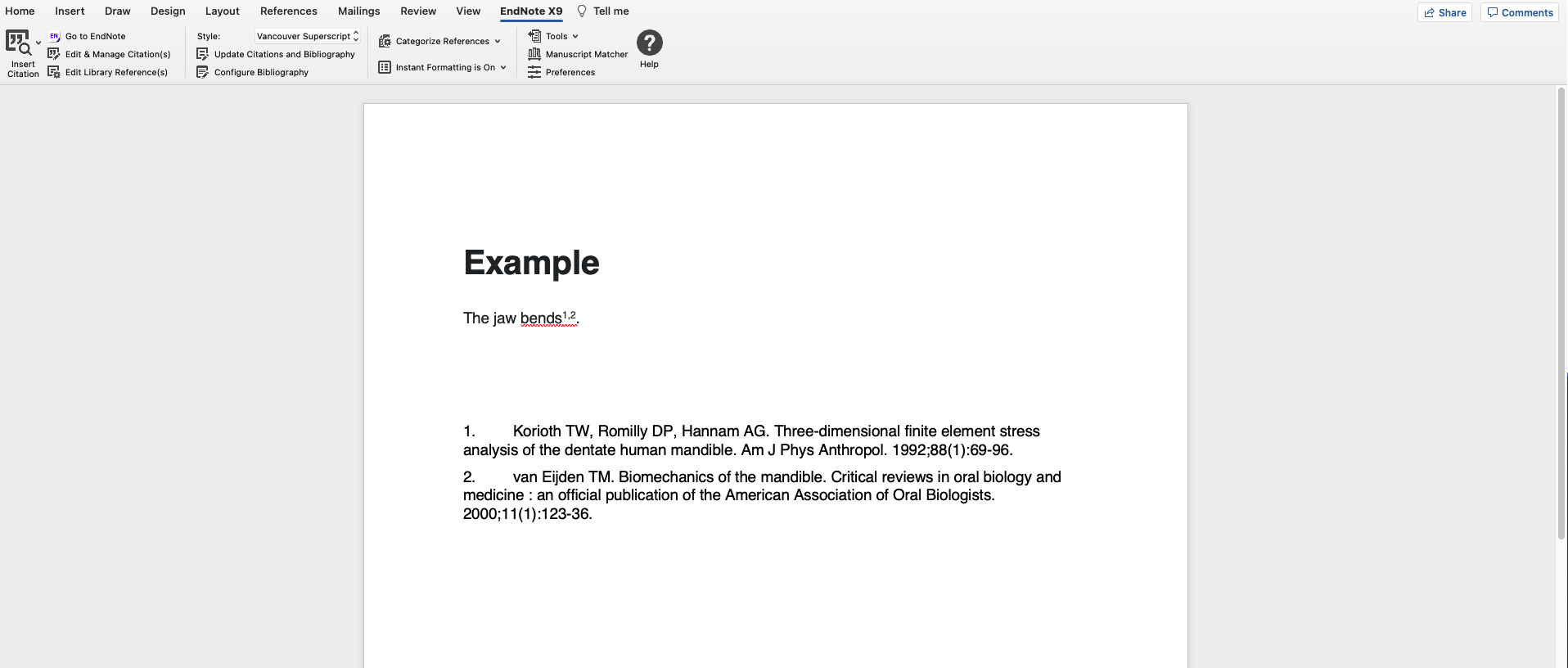1568x668 pixels.
Task: Click the Share button
Action: 1445,12
